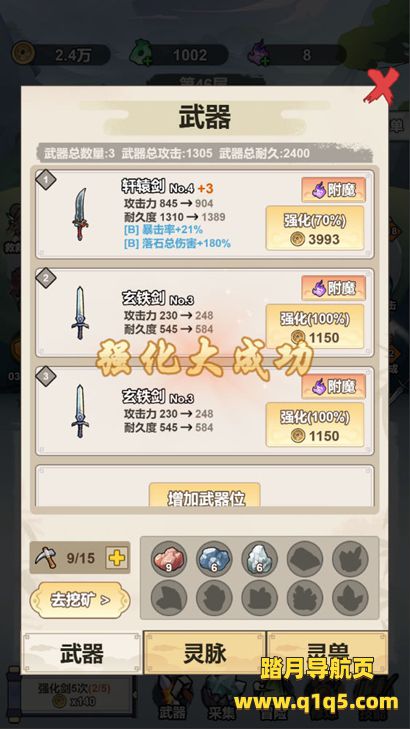
Task: Click the pickaxe icon
Action: pos(46,557)
